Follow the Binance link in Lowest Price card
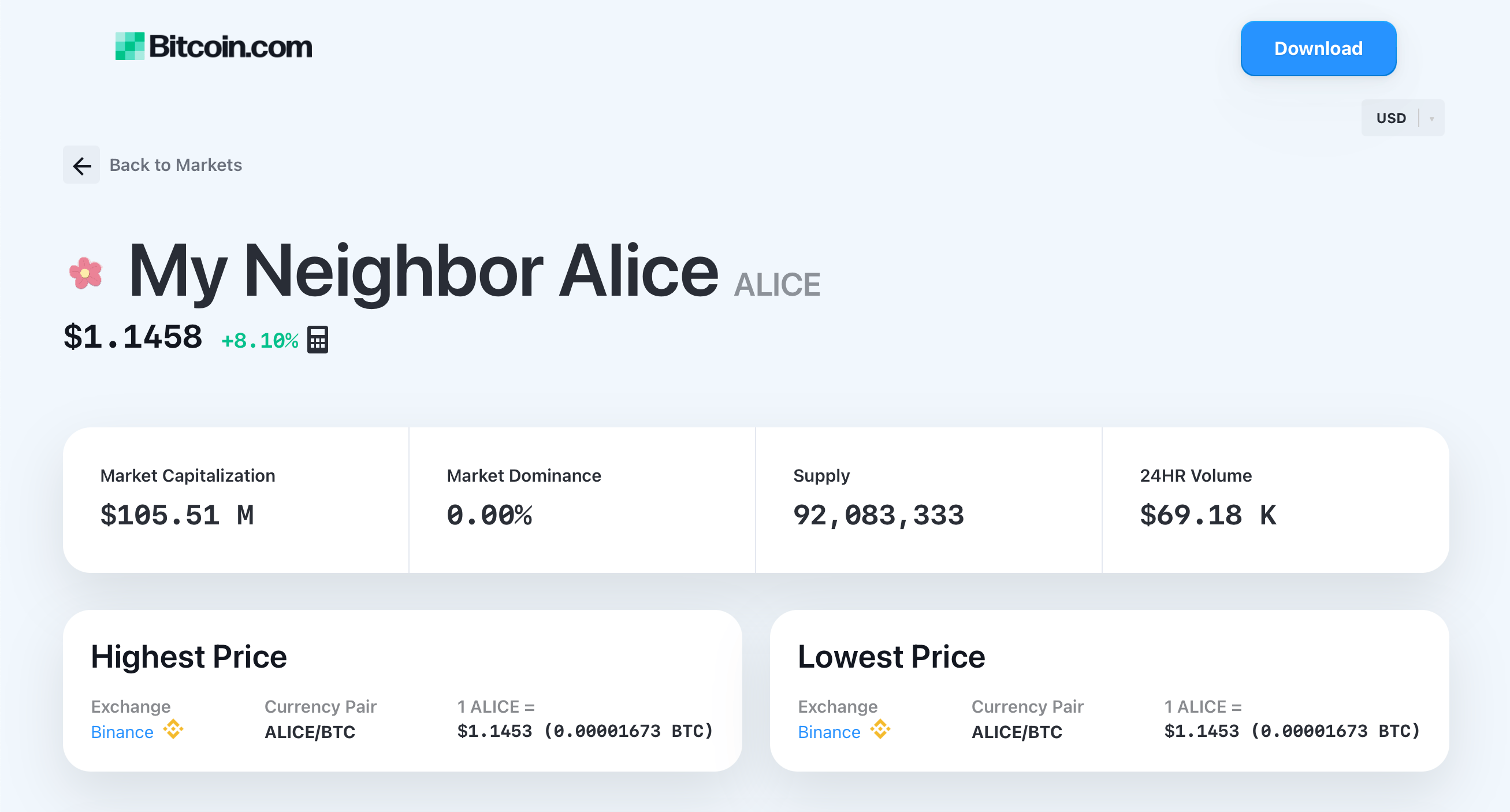This screenshot has width=1510, height=812. point(829,732)
